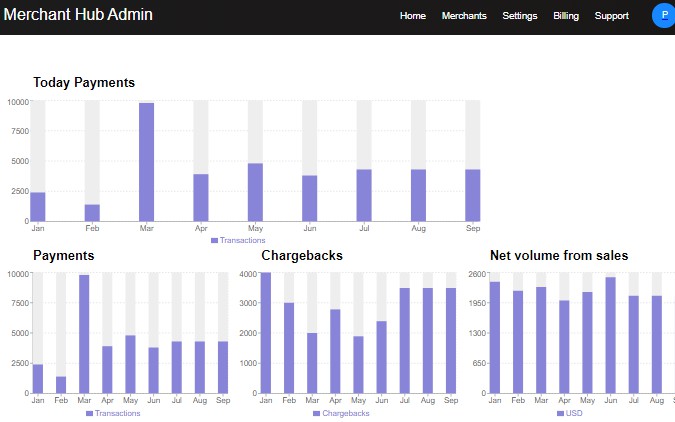Image resolution: width=675 pixels, height=422 pixels.
Task: Open Settings in the top navigation
Action: (x=519, y=16)
